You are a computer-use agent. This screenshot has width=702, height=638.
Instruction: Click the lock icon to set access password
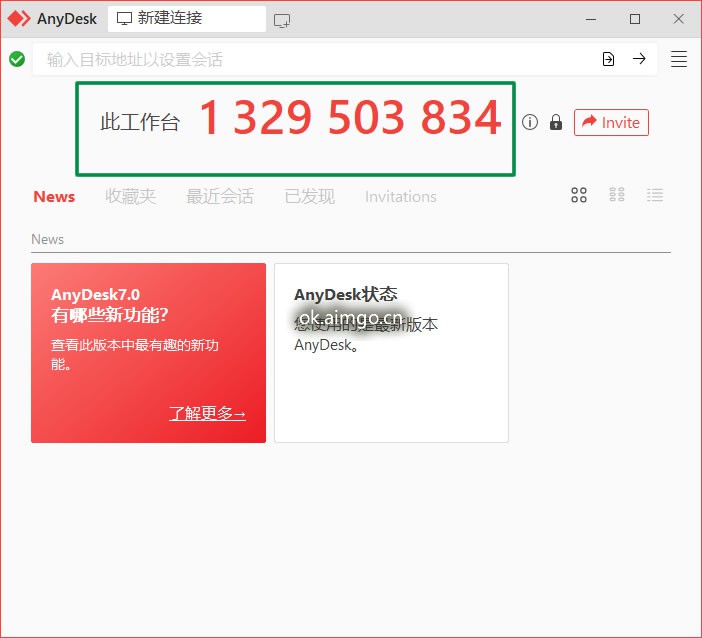click(556, 122)
